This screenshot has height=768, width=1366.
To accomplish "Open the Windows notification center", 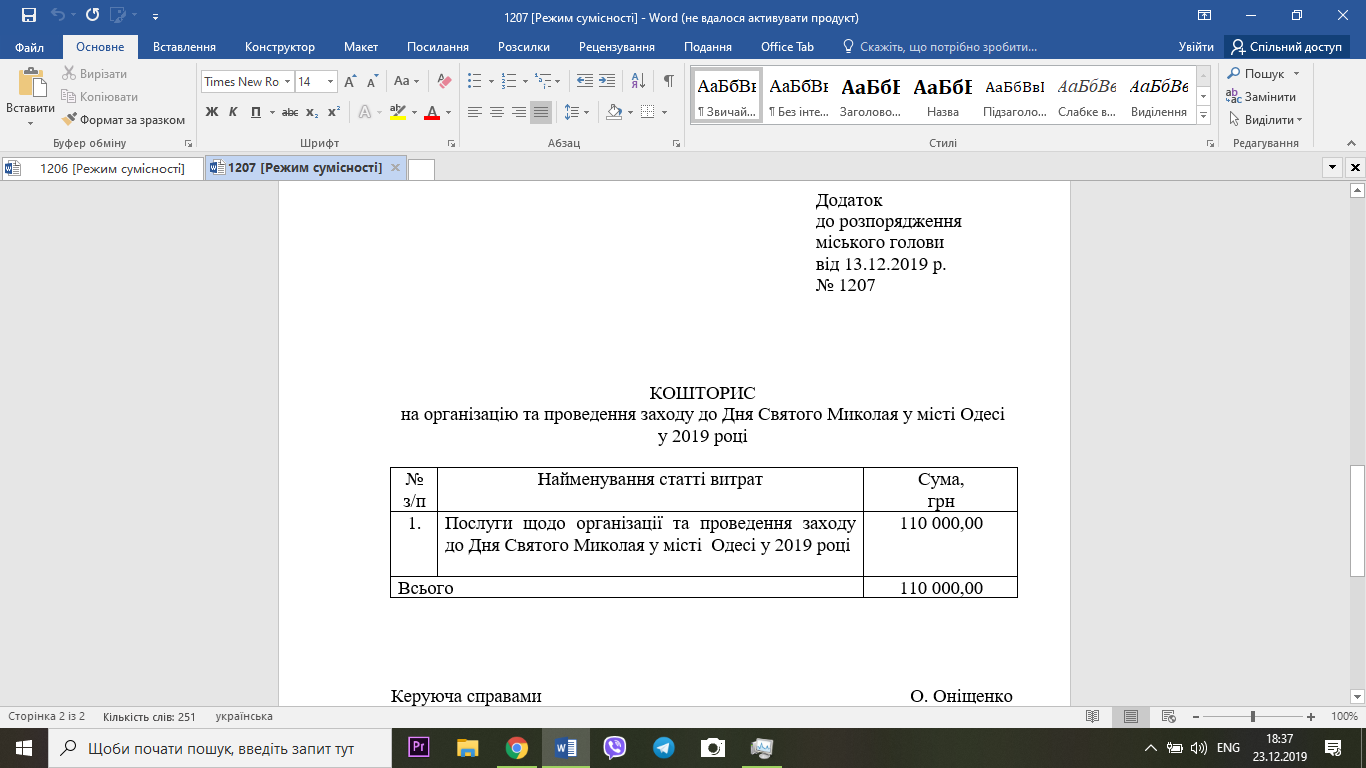I will pyautogui.click(x=1332, y=748).
